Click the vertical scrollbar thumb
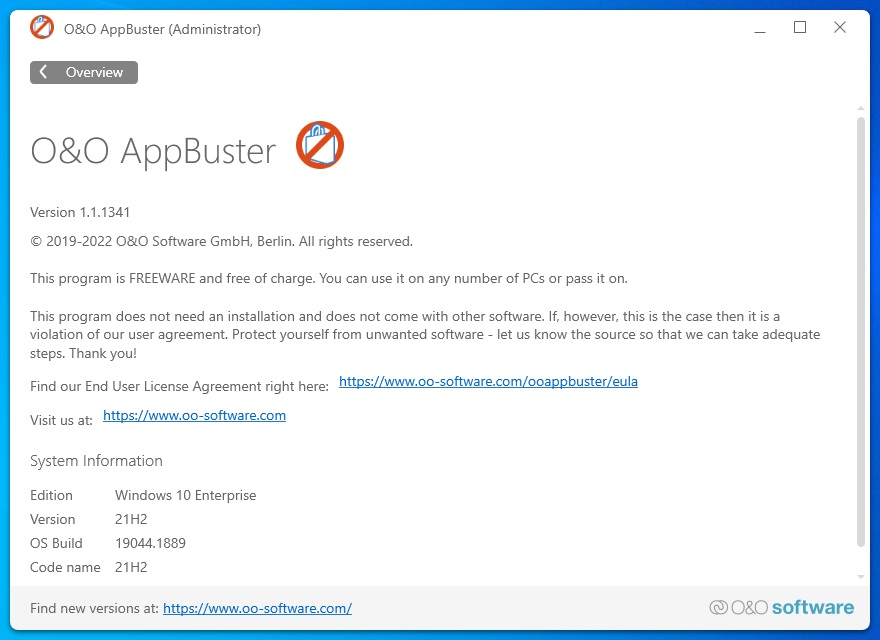This screenshot has width=880, height=640. pyautogui.click(x=861, y=331)
